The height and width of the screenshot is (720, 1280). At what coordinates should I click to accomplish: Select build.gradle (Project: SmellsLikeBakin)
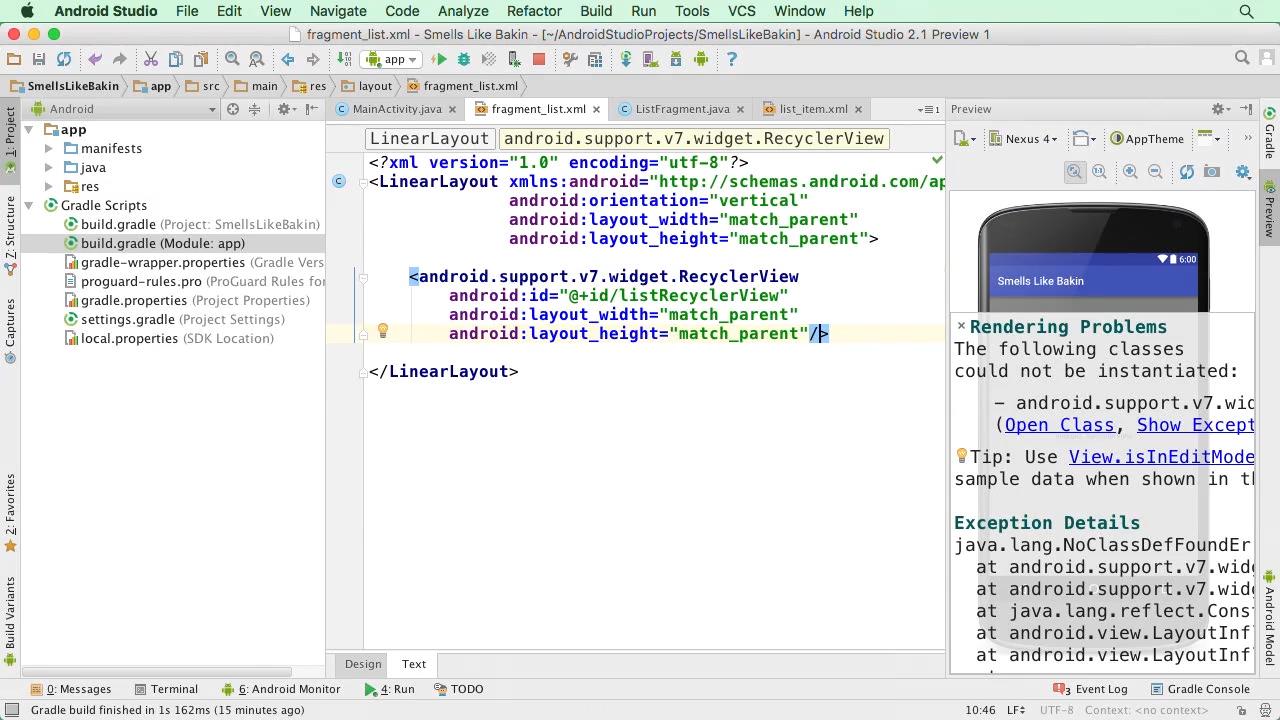pyautogui.click(x=192, y=224)
